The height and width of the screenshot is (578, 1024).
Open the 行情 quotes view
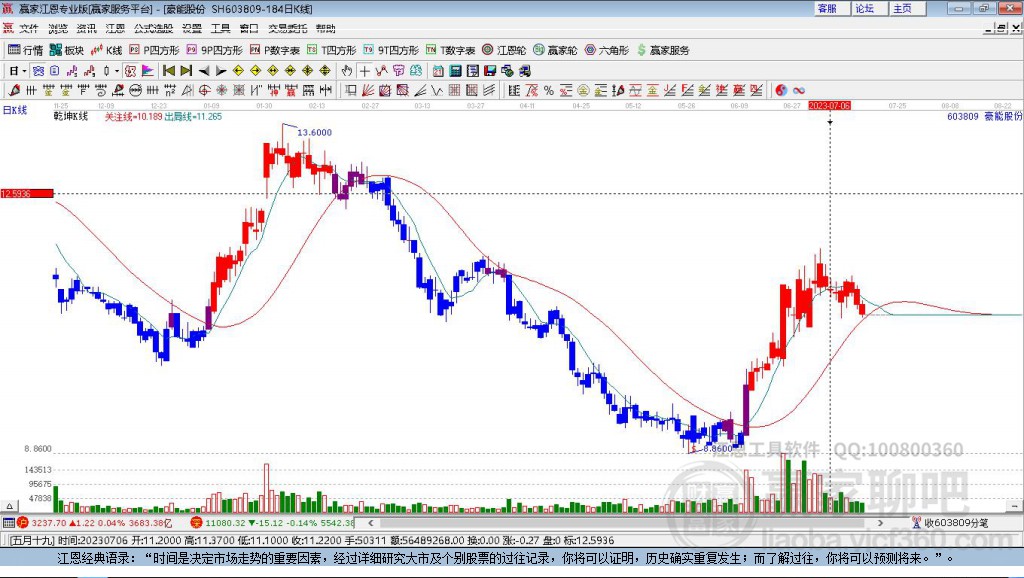25,50
